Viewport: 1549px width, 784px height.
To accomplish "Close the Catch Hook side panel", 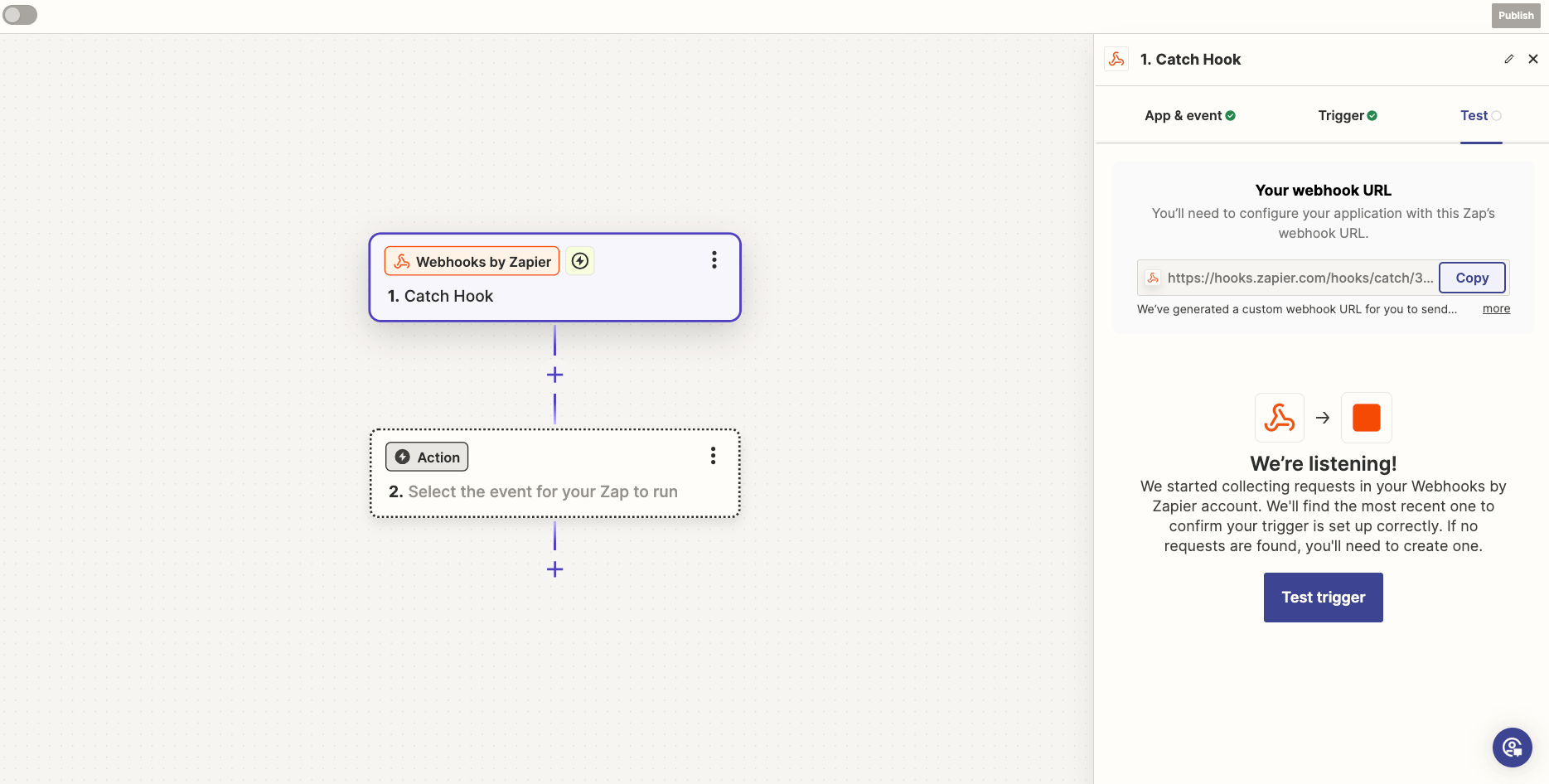I will (x=1532, y=59).
